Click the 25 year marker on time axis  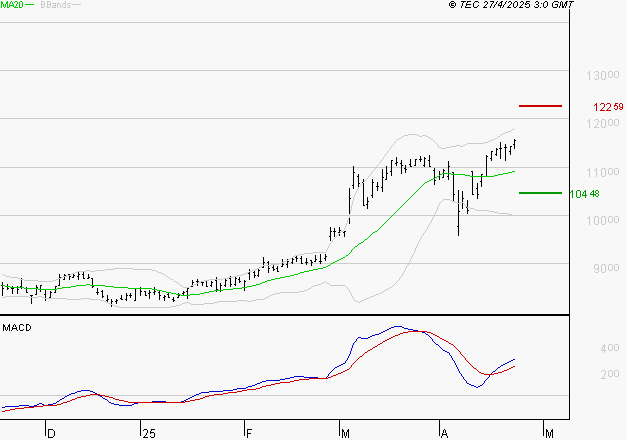[149, 434]
